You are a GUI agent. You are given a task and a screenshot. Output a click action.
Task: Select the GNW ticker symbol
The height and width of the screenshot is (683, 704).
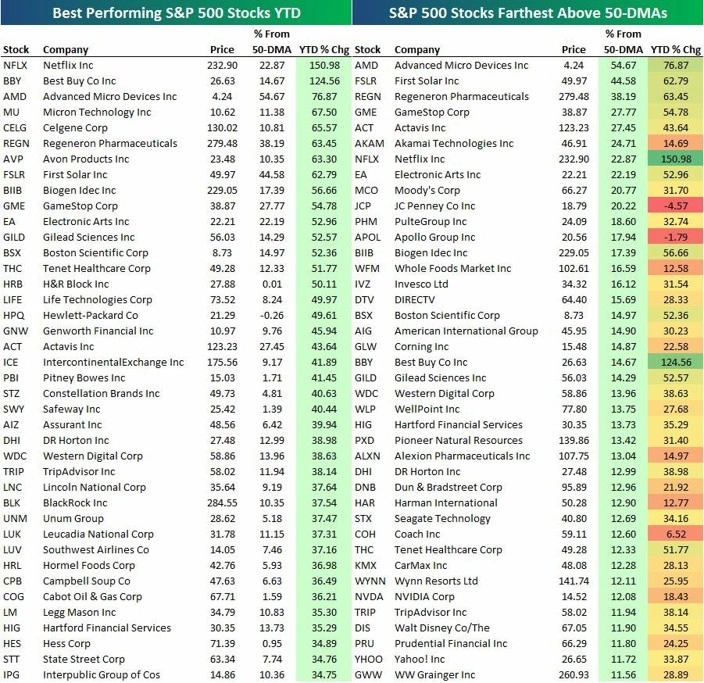coord(15,331)
